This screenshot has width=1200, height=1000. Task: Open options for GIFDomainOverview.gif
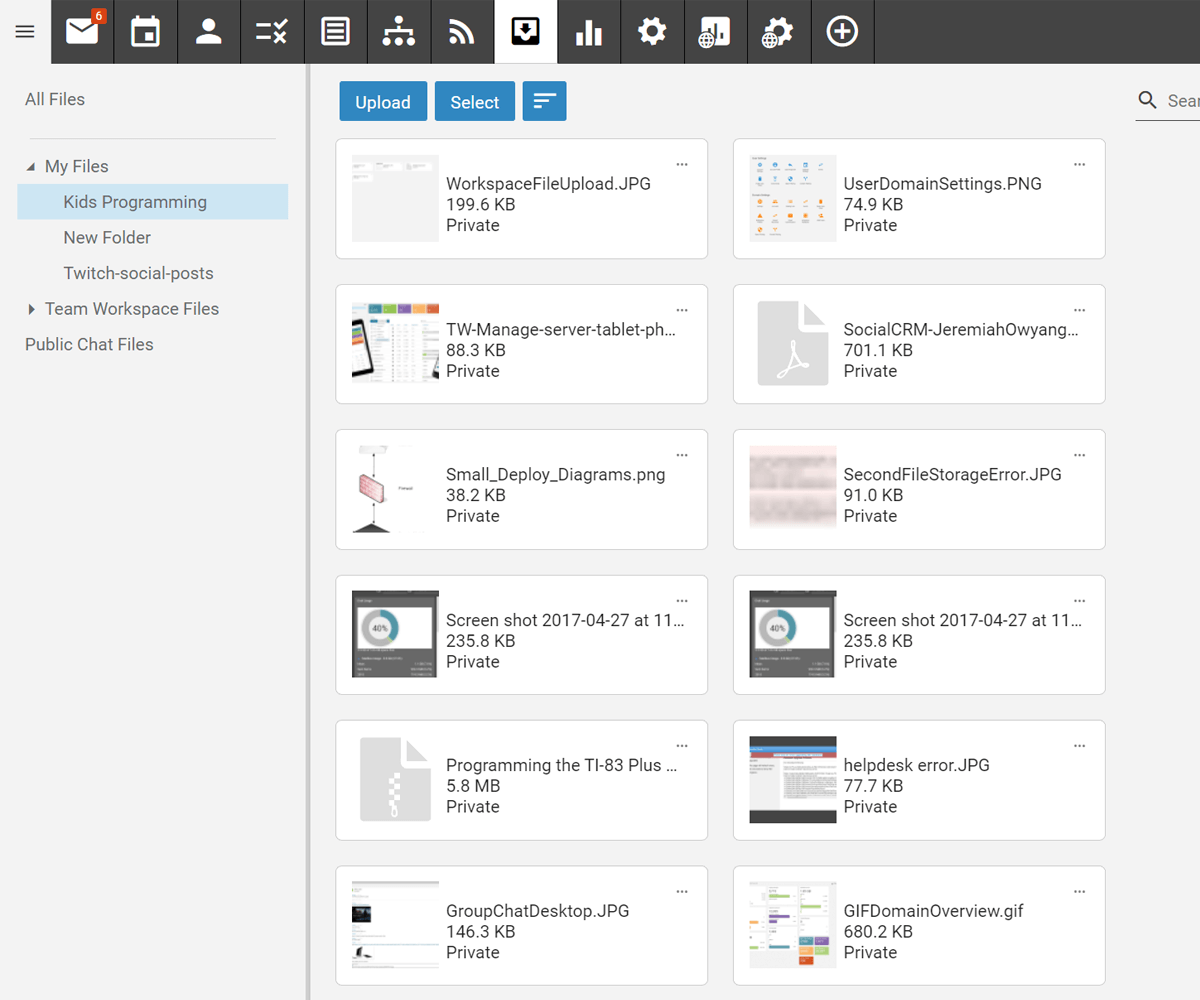point(1080,891)
